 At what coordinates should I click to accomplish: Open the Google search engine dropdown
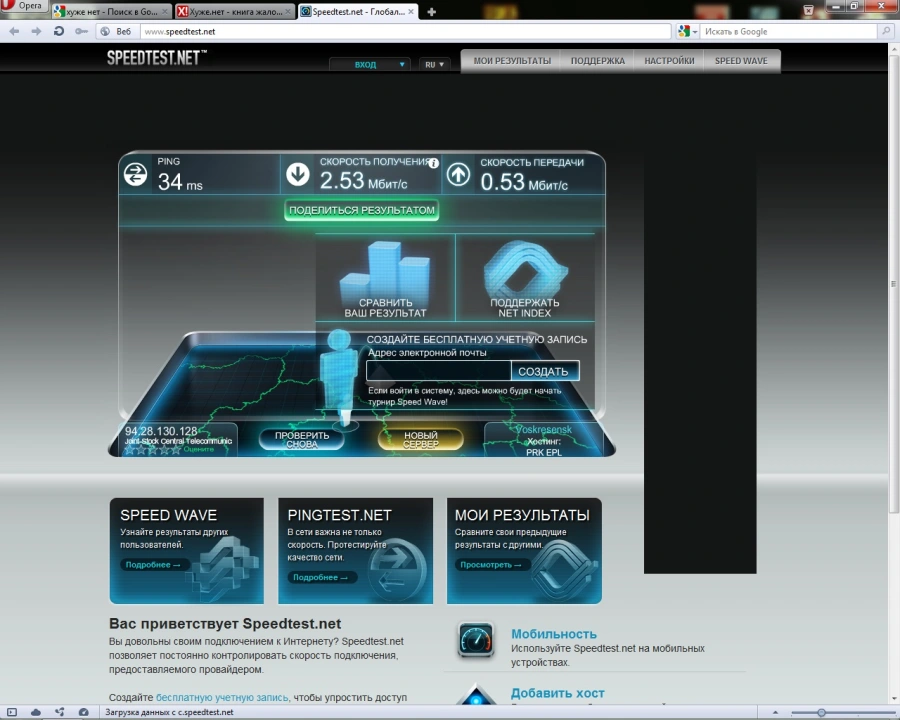pos(688,32)
